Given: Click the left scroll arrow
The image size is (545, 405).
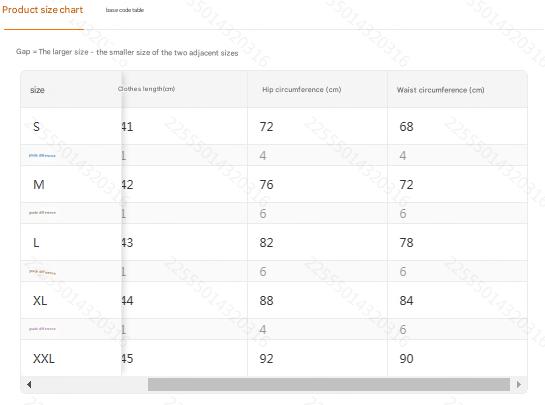Looking at the screenshot, I should point(29,384).
